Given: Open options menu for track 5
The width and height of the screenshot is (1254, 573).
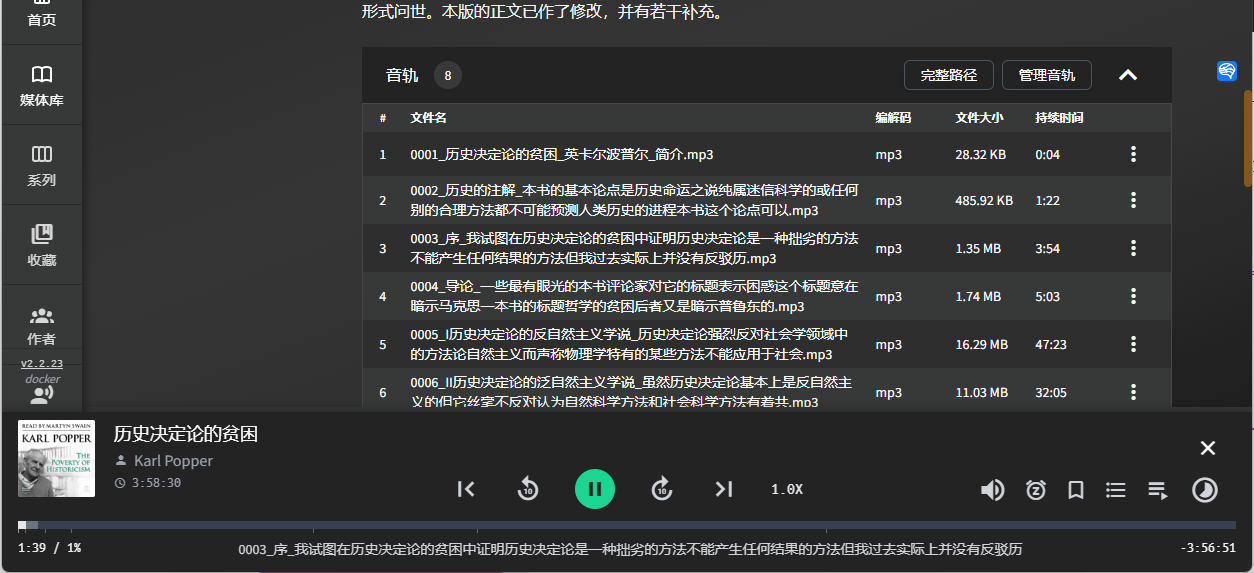Looking at the screenshot, I should (1133, 344).
